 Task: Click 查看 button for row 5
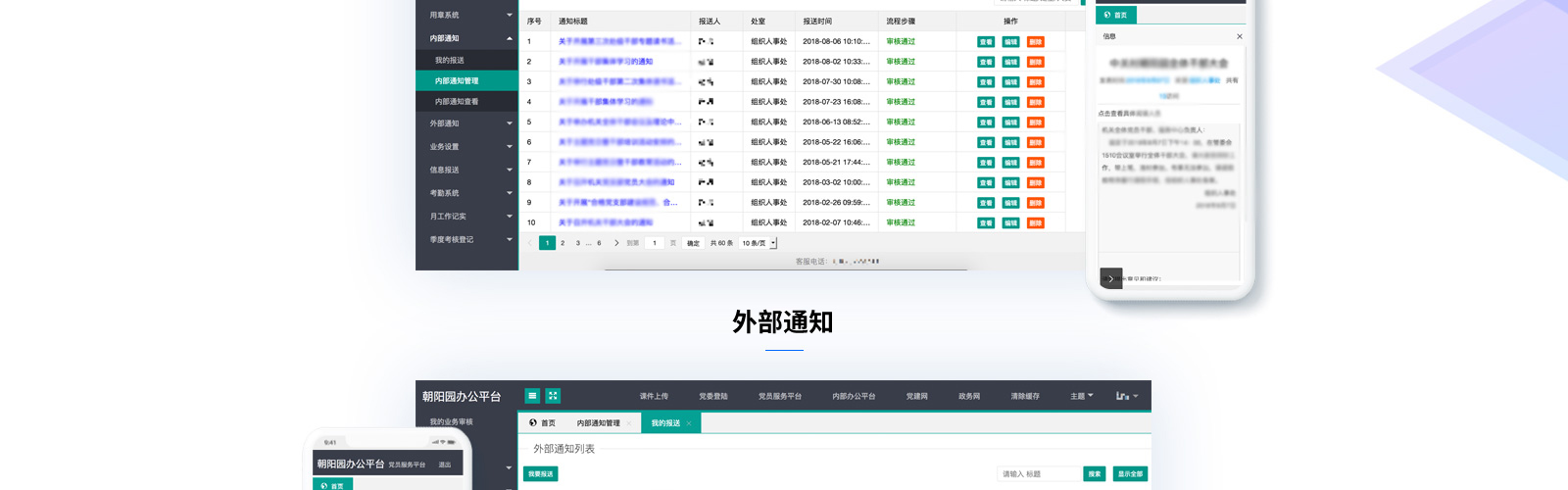tap(986, 122)
